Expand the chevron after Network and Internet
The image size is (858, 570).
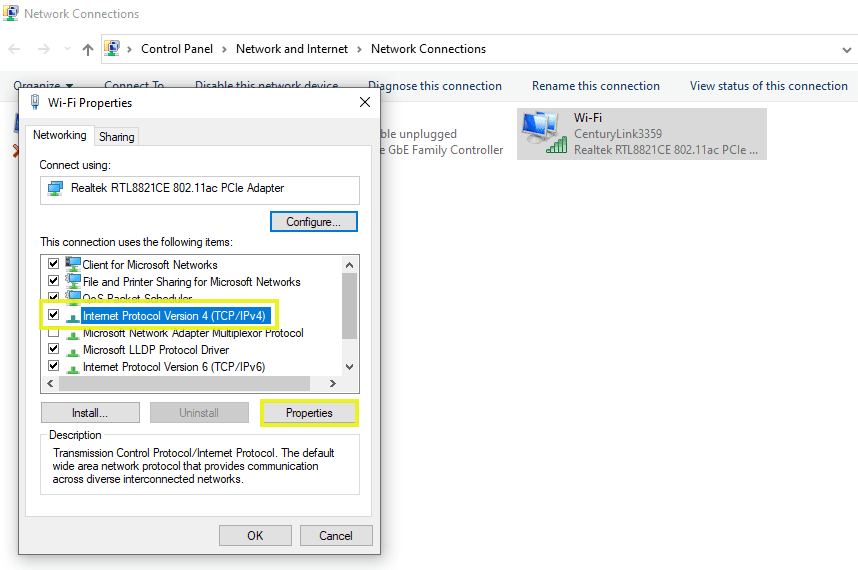point(360,49)
